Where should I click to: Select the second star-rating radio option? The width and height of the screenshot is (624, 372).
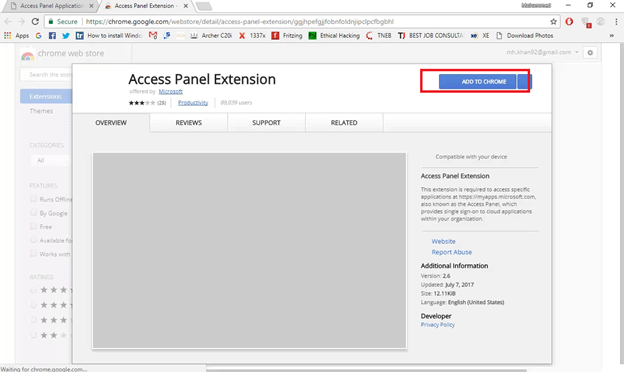point(33,305)
